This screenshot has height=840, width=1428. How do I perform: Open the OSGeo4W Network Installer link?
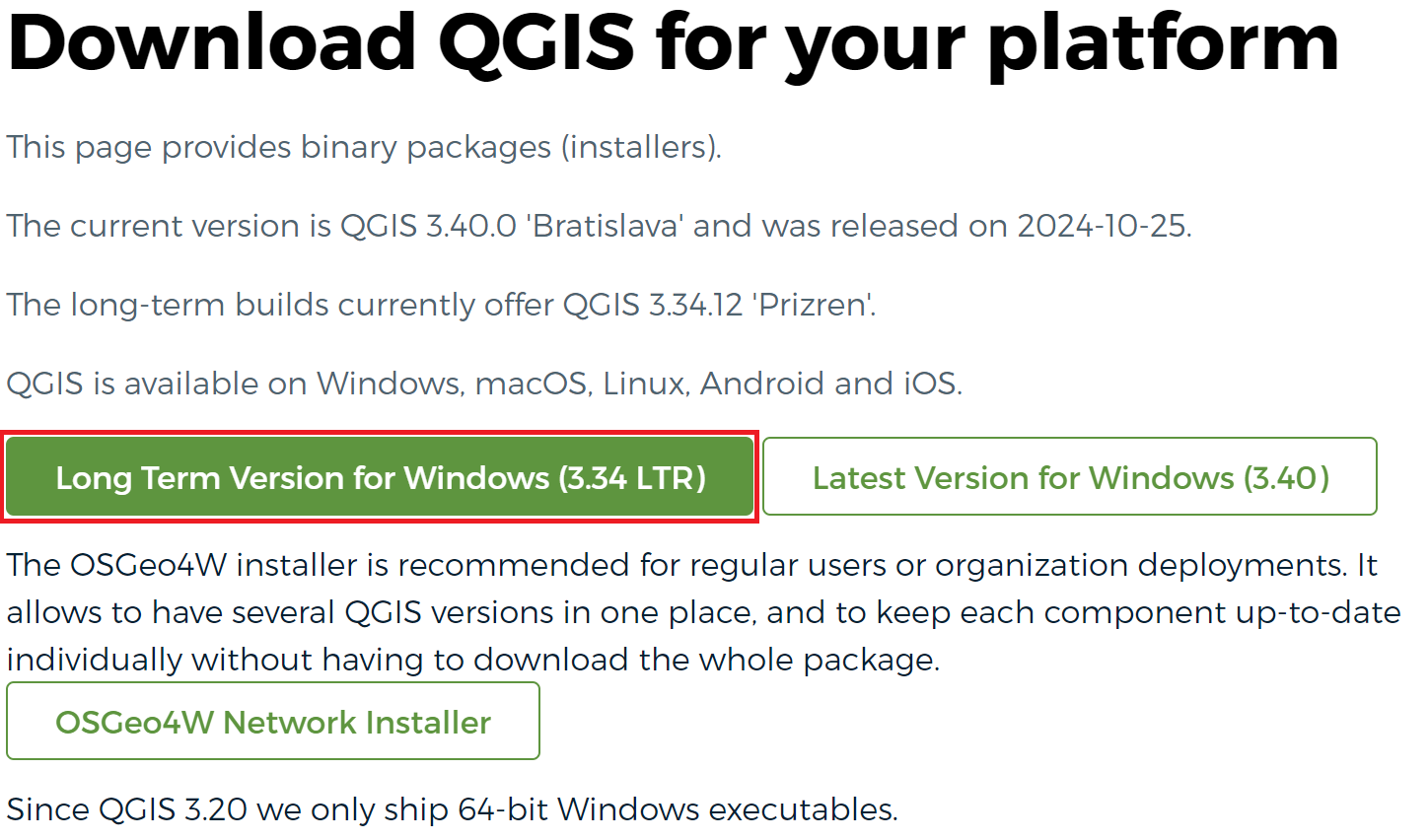[273, 722]
